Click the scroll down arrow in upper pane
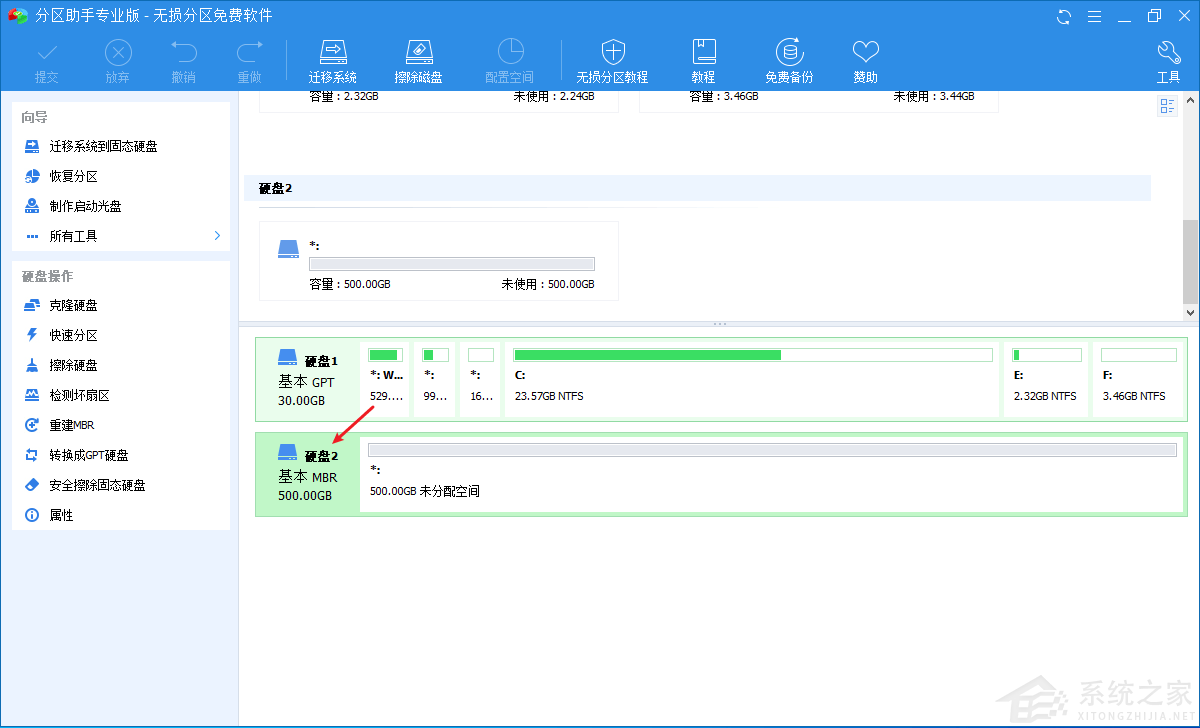The width and height of the screenshot is (1200, 728). pos(1190,312)
